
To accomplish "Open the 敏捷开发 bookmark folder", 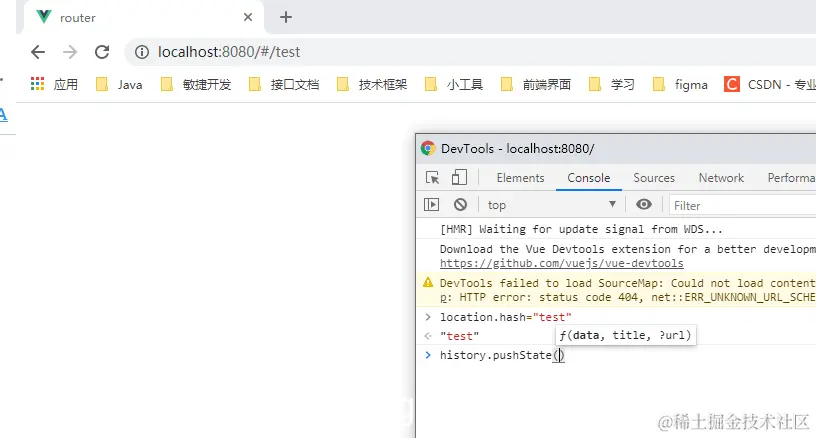I will (x=196, y=84).
